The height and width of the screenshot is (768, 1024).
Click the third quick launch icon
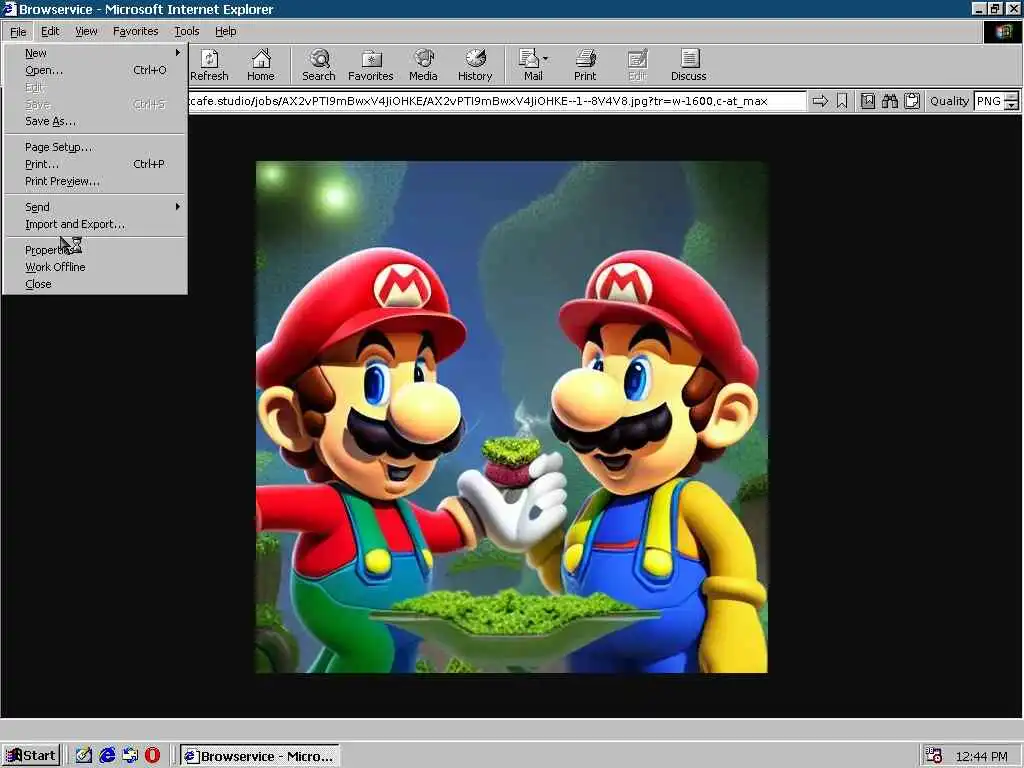pyautogui.click(x=130, y=756)
